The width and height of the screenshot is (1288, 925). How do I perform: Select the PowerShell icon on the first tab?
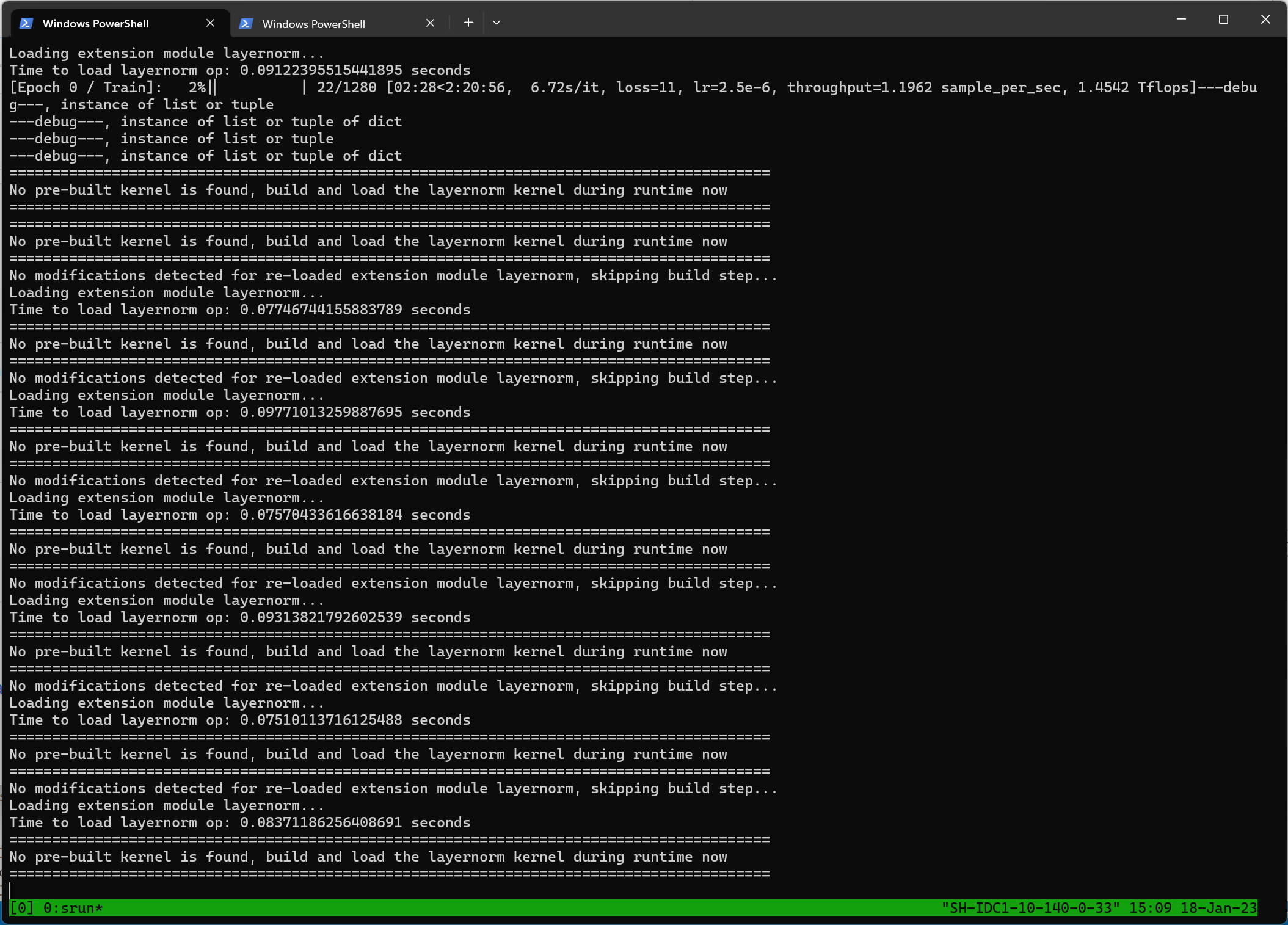coord(26,23)
